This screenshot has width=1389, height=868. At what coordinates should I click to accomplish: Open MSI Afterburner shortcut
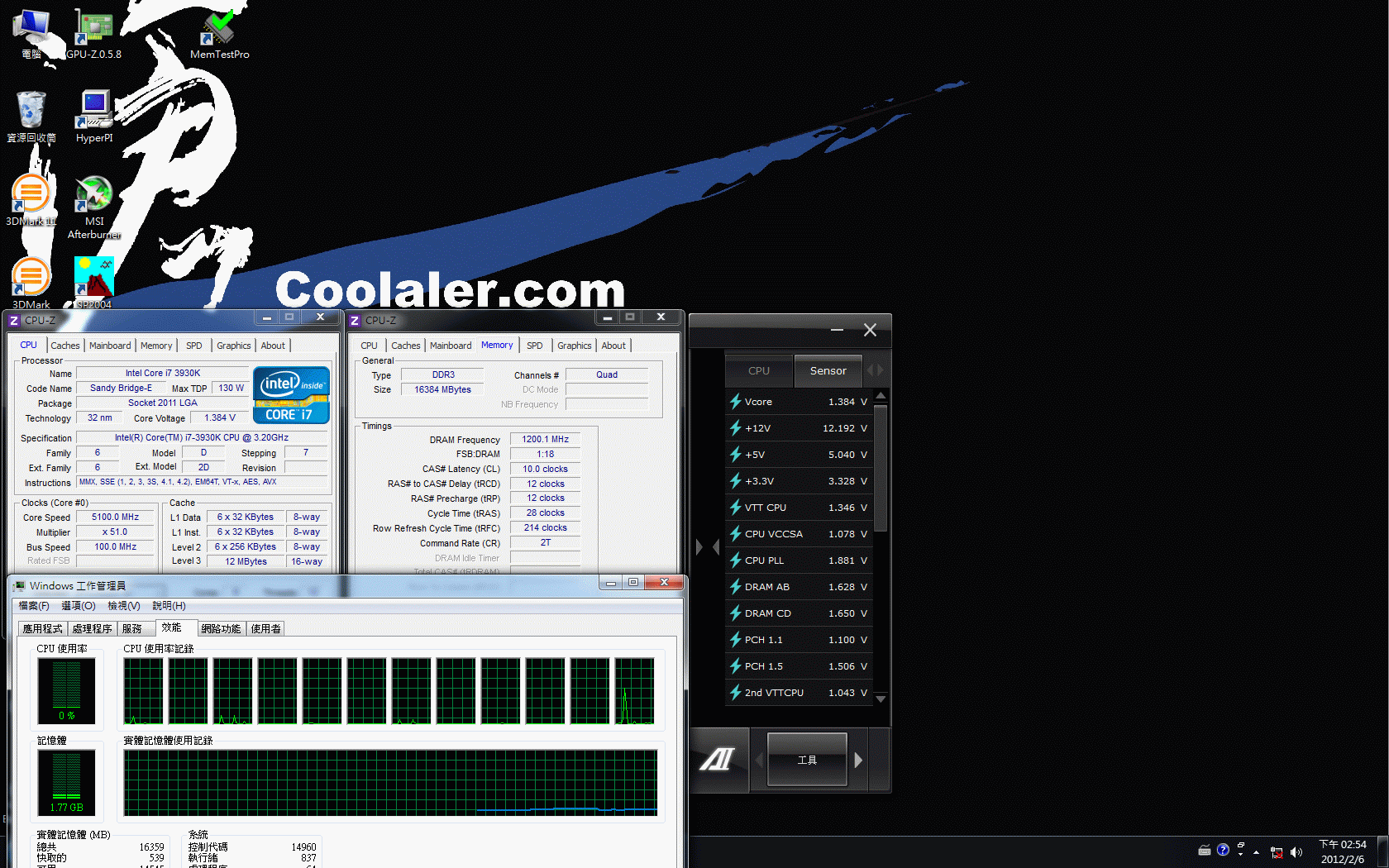click(x=94, y=207)
